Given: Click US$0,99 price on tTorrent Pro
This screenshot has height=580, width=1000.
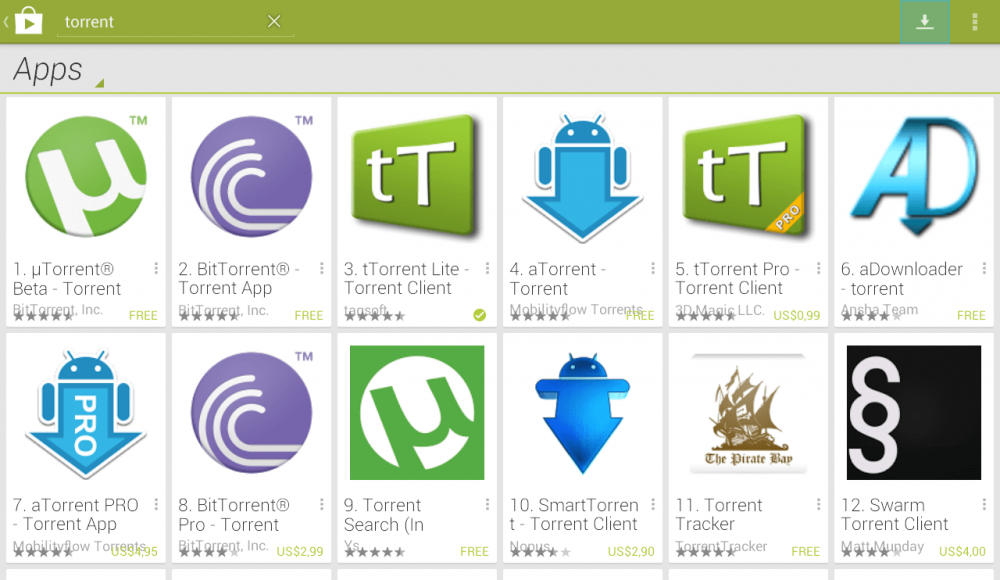Looking at the screenshot, I should pyautogui.click(x=797, y=315).
